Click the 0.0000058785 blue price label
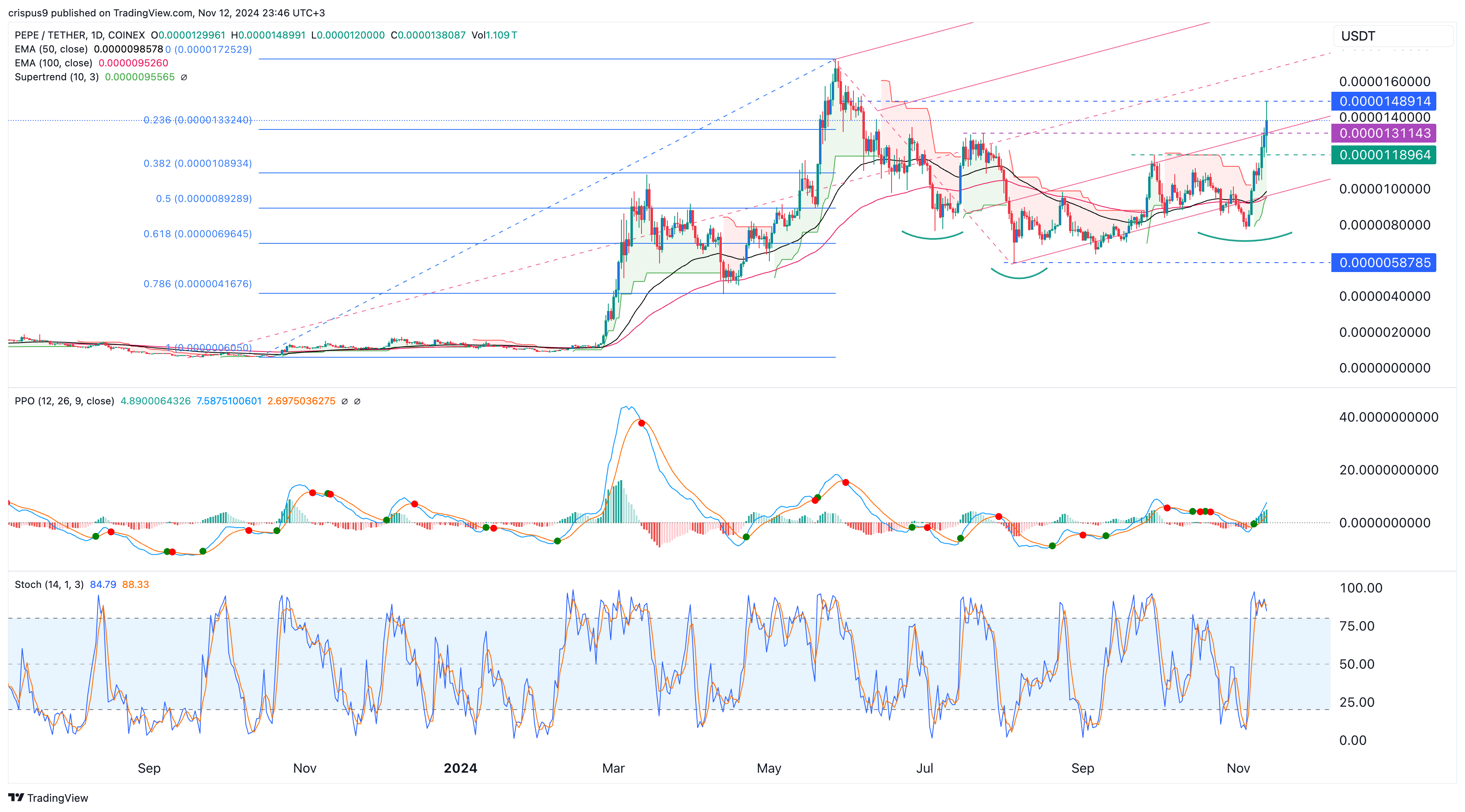The height and width of the screenshot is (812, 1465). (x=1384, y=263)
